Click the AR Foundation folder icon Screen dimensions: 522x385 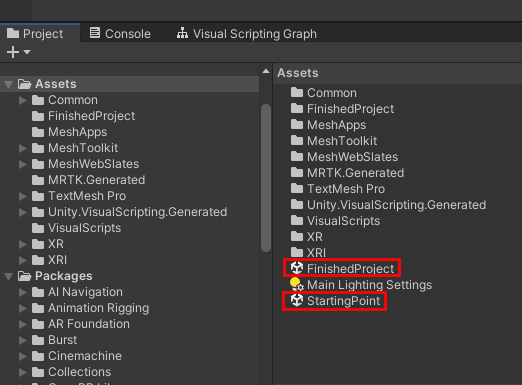[38, 324]
